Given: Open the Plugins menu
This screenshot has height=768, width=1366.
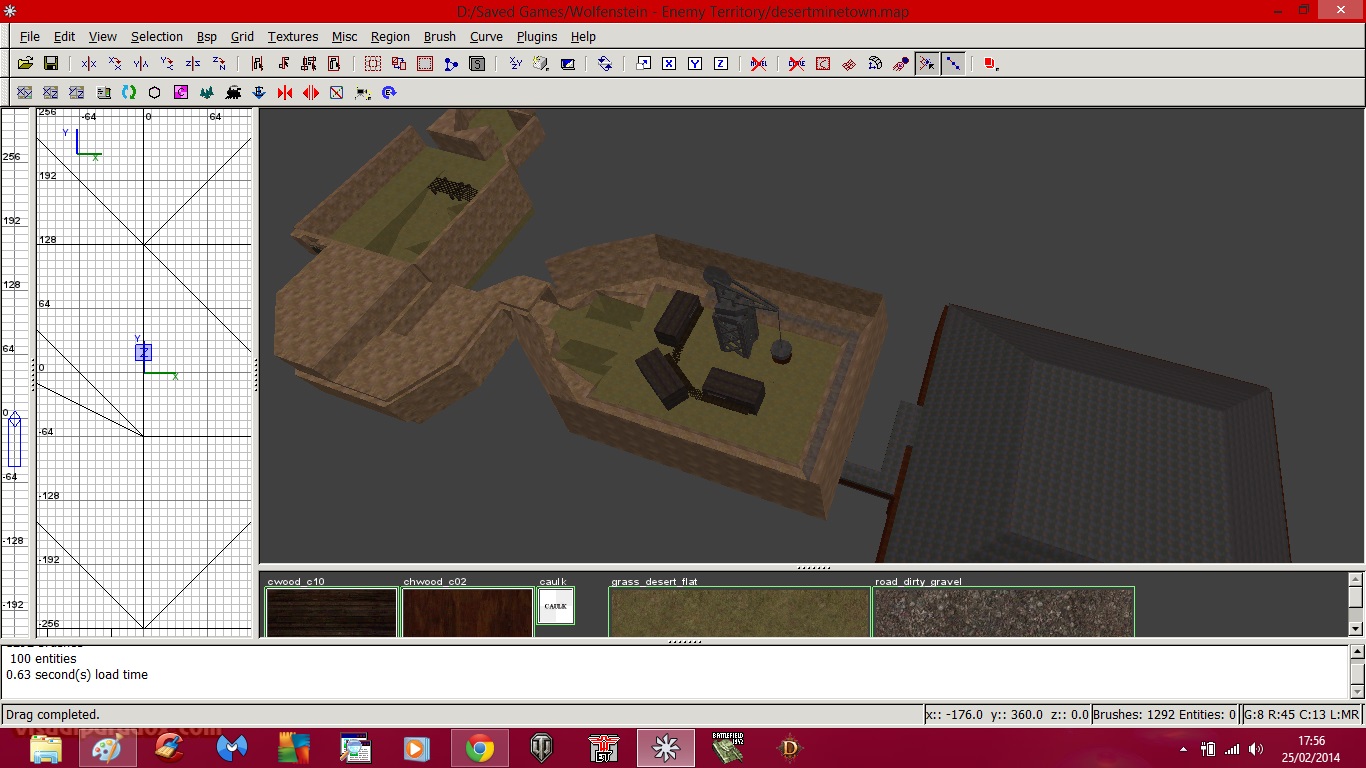Looking at the screenshot, I should coord(537,36).
